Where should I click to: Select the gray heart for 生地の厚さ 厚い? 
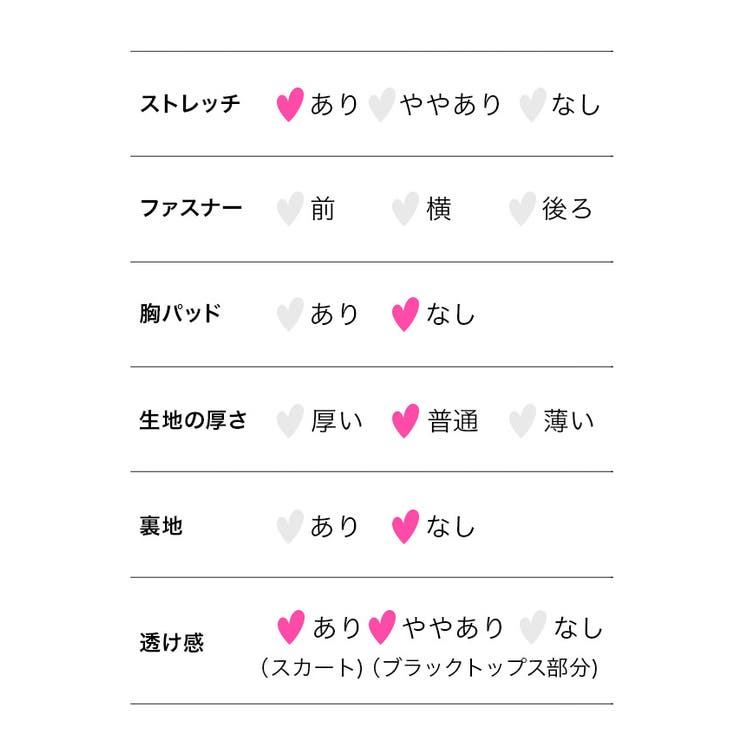click(290, 421)
